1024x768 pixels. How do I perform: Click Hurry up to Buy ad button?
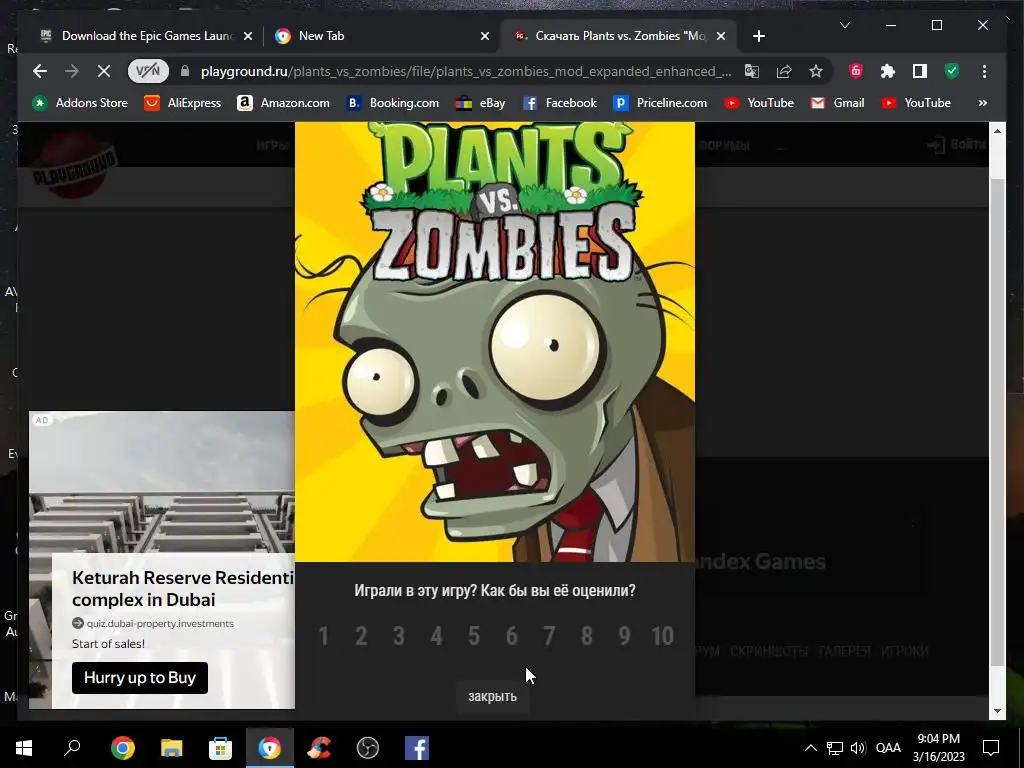click(140, 678)
